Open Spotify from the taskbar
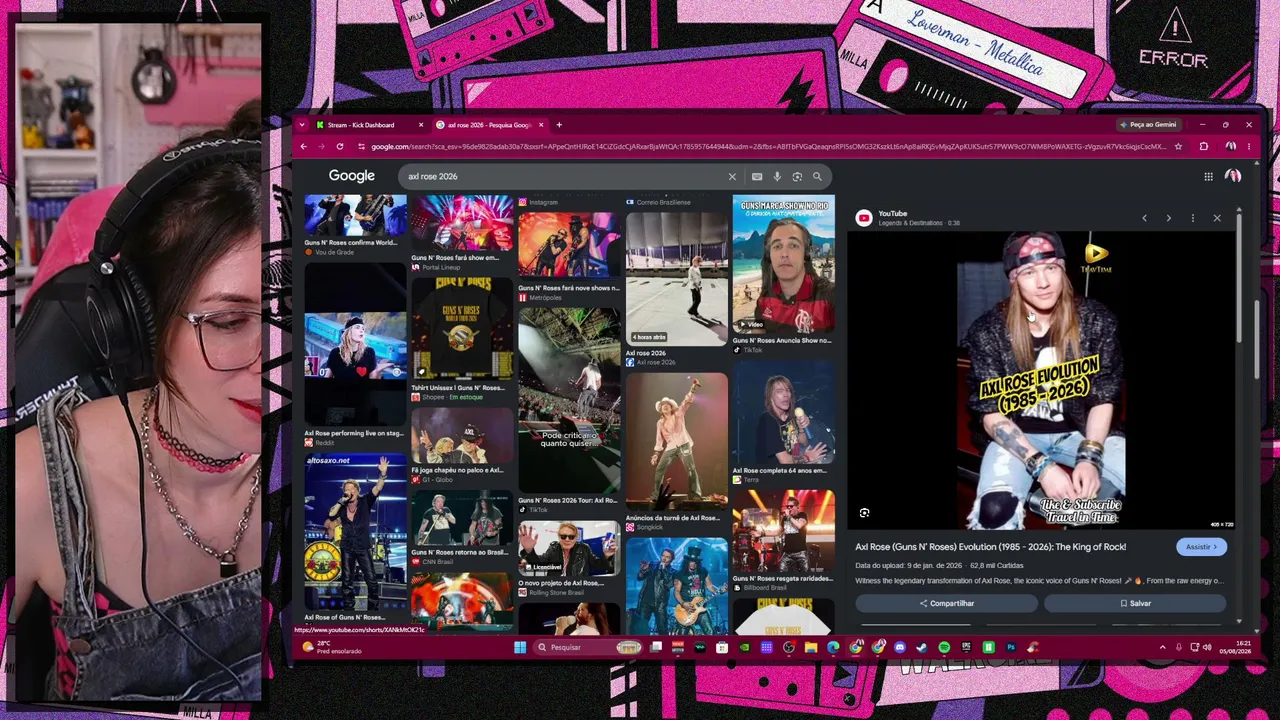Screen dimensions: 1280x720 click(944, 647)
